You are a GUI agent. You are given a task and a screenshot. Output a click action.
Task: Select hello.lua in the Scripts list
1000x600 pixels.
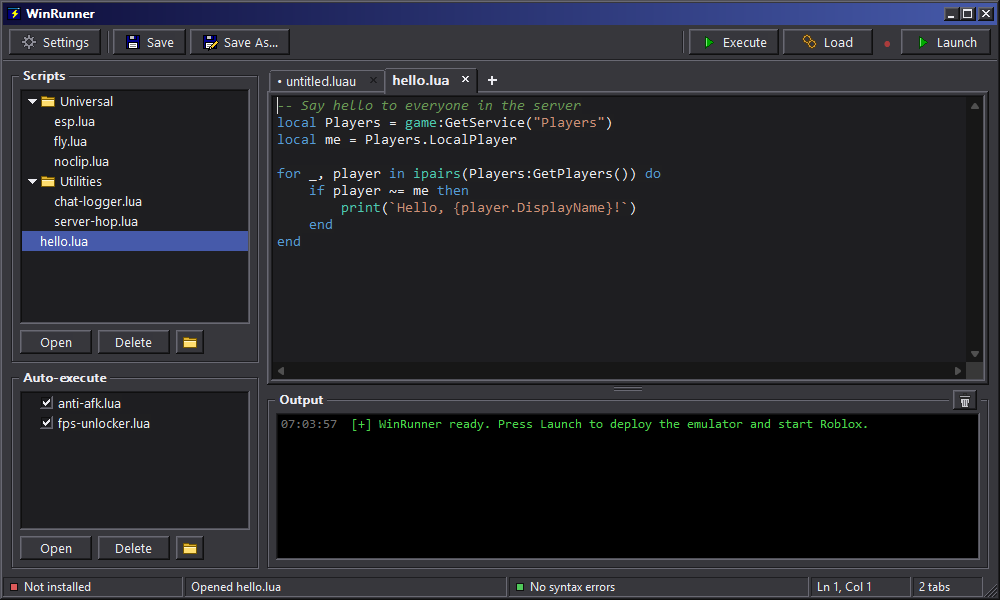135,241
